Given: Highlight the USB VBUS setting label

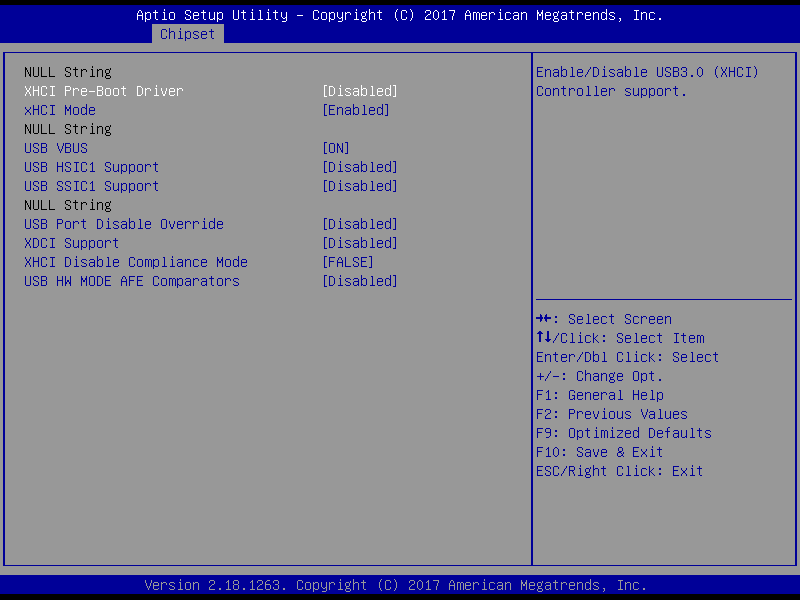Looking at the screenshot, I should click(x=56, y=148).
